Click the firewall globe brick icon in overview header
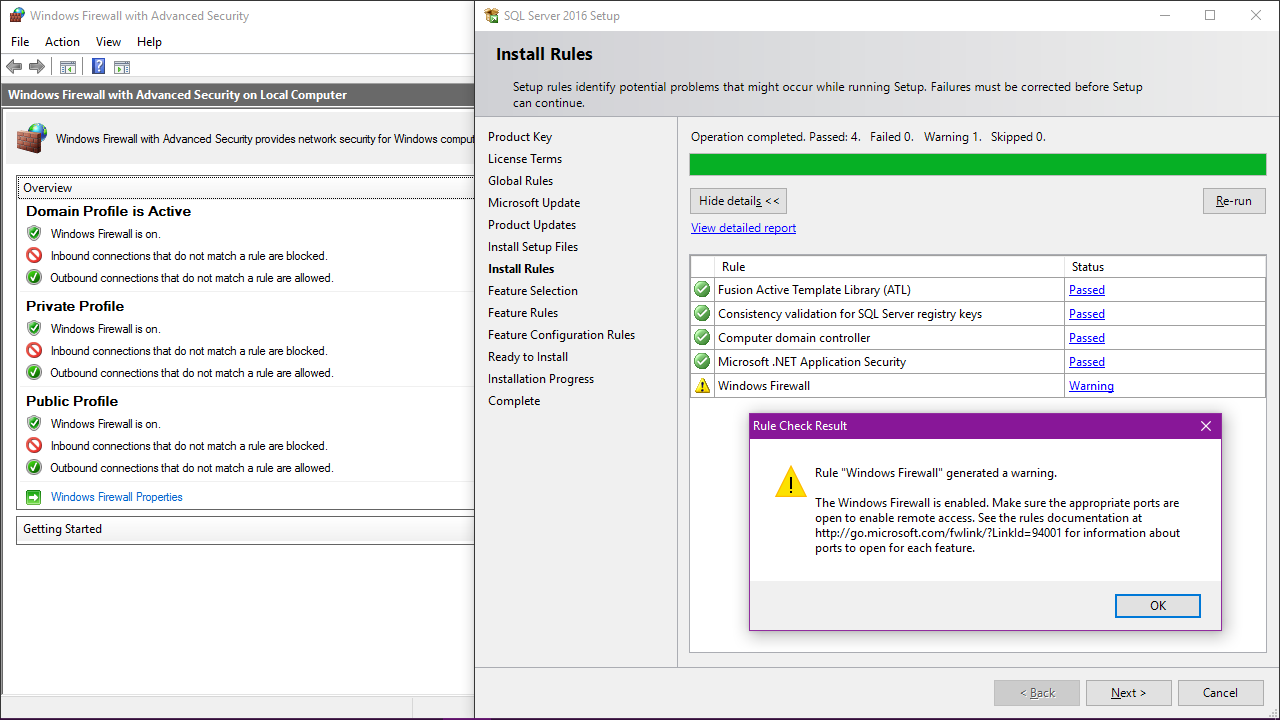Viewport: 1280px width, 720px height. point(31,138)
